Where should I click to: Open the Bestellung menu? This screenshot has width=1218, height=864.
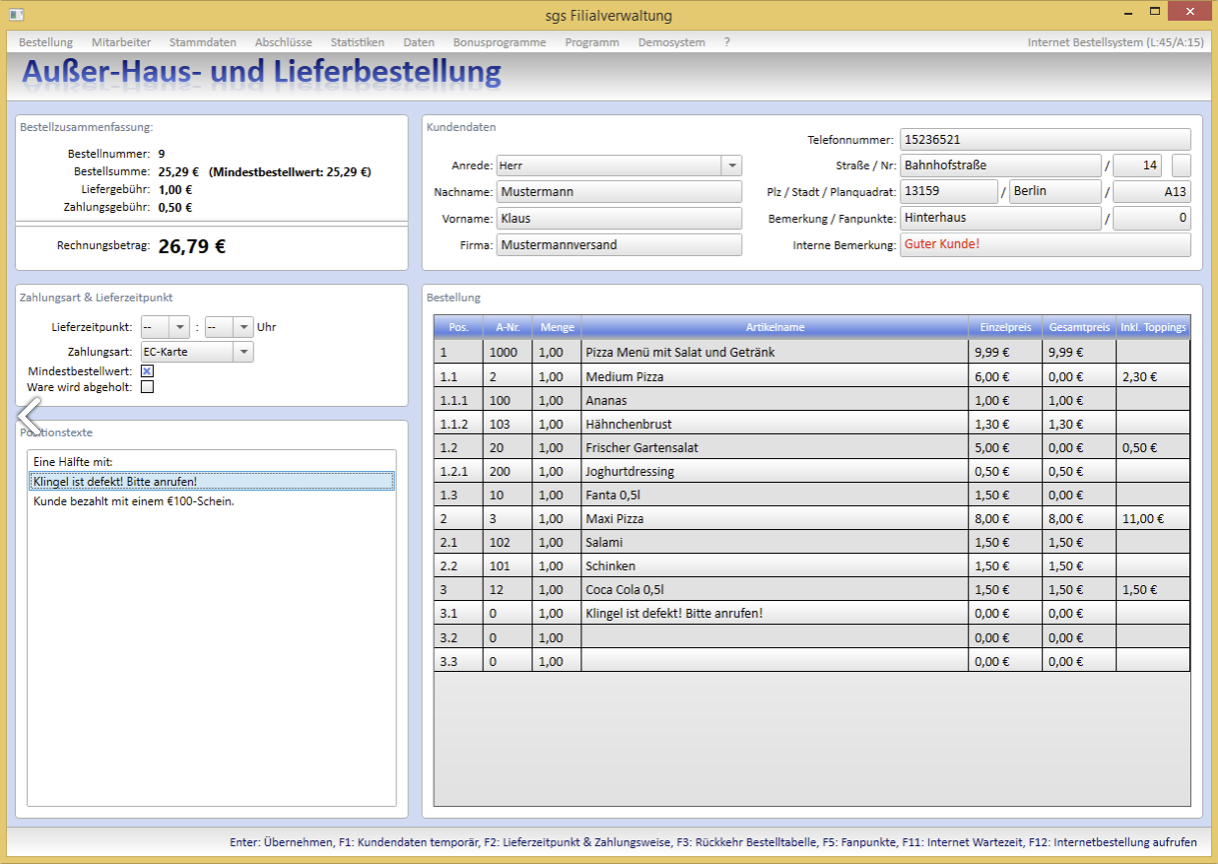pyautogui.click(x=46, y=43)
